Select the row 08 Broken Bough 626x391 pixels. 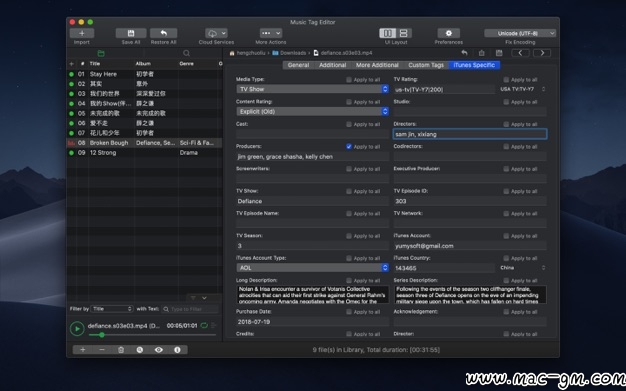tap(144, 143)
